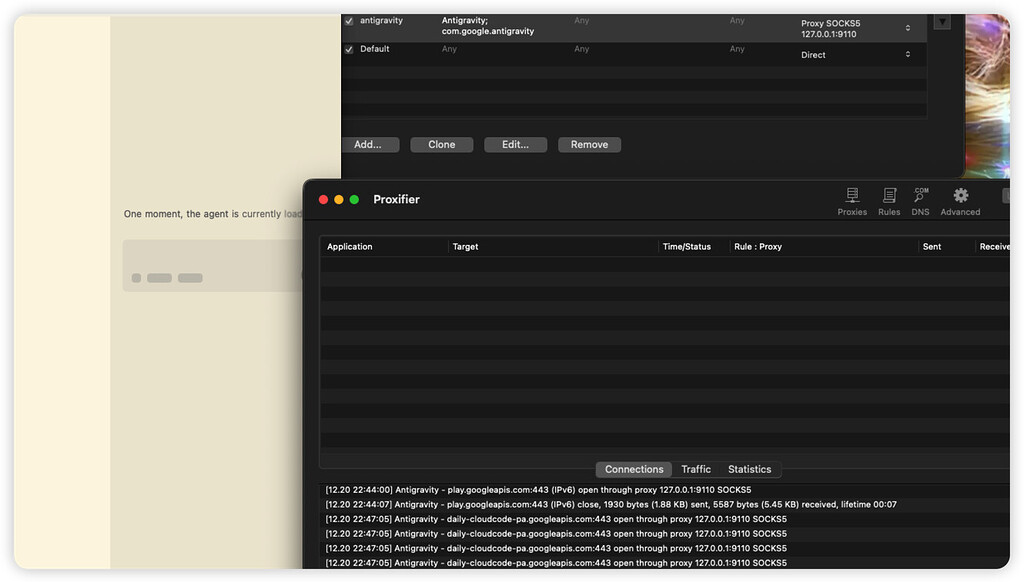Click the Time/Status column header

(x=694, y=247)
